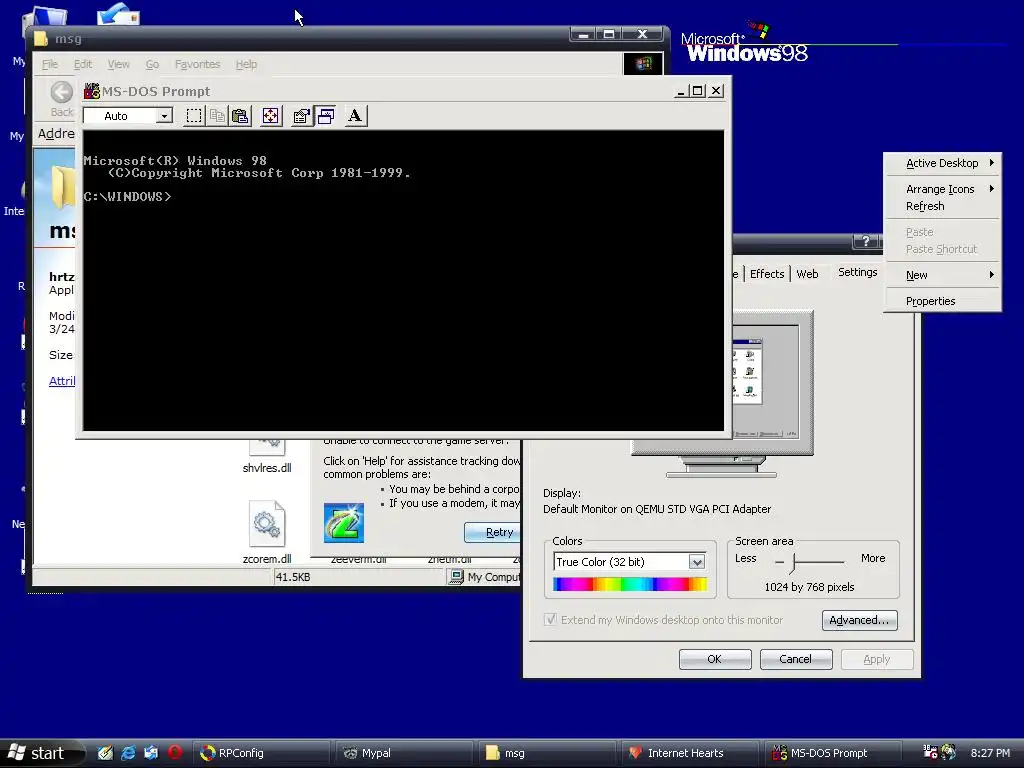This screenshot has width=1024, height=768.
Task: Click the Advanced... button
Action: click(859, 620)
